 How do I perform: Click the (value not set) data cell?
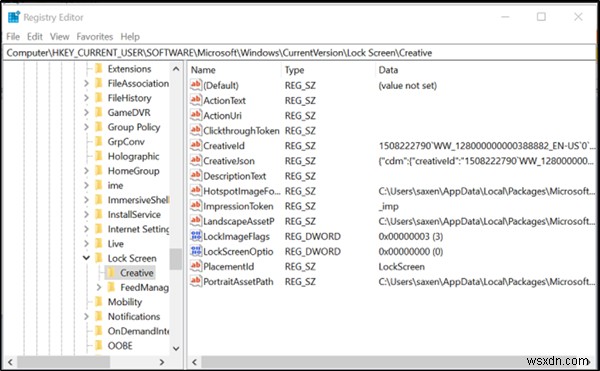pos(408,85)
